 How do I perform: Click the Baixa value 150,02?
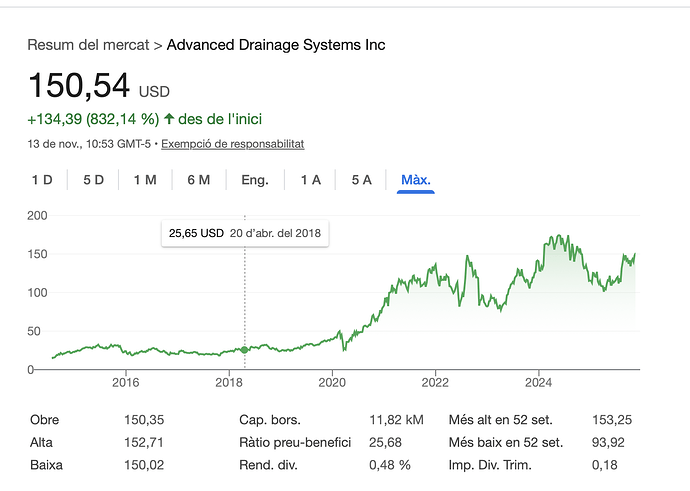pyautogui.click(x=144, y=465)
